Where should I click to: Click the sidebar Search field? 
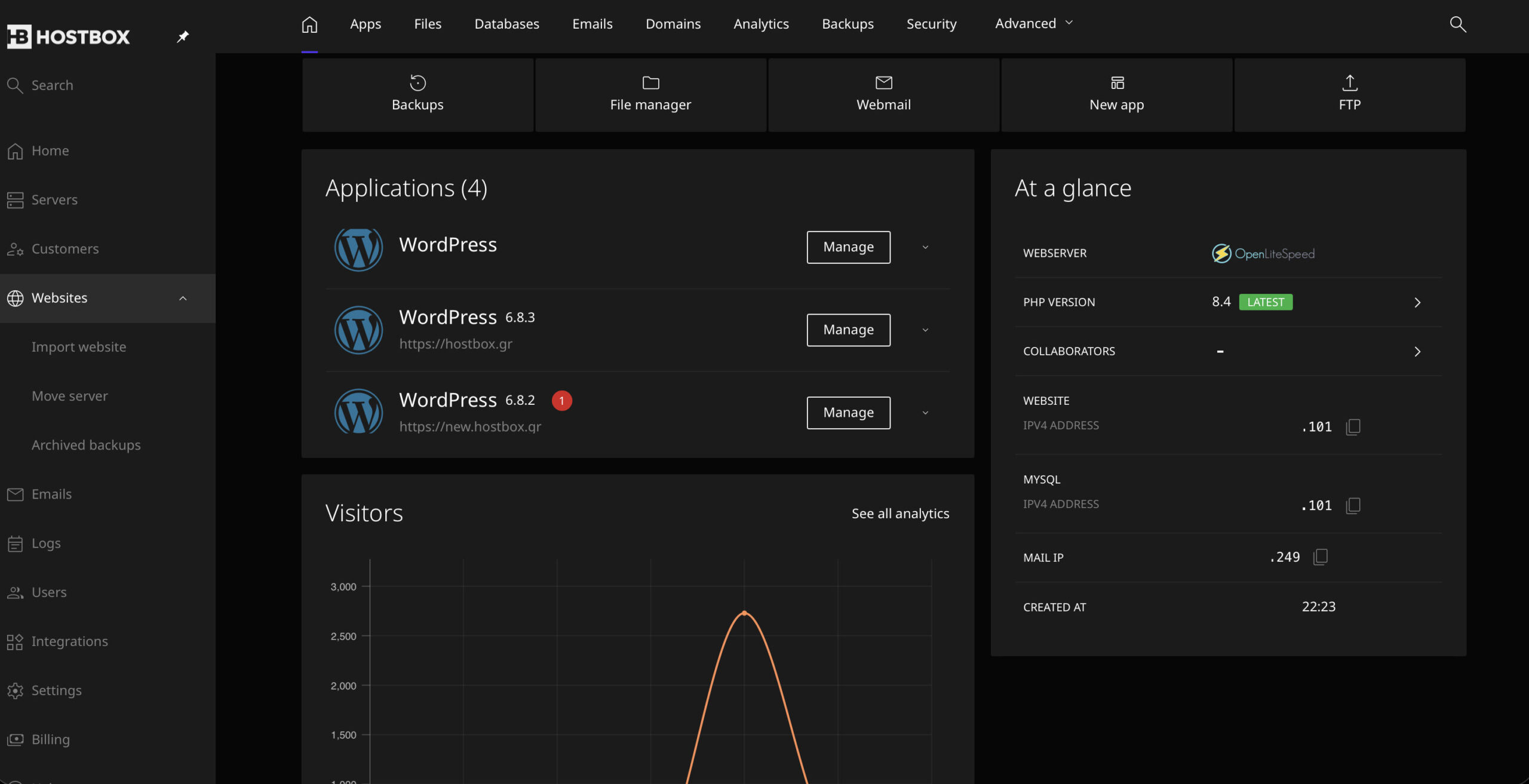[53, 85]
